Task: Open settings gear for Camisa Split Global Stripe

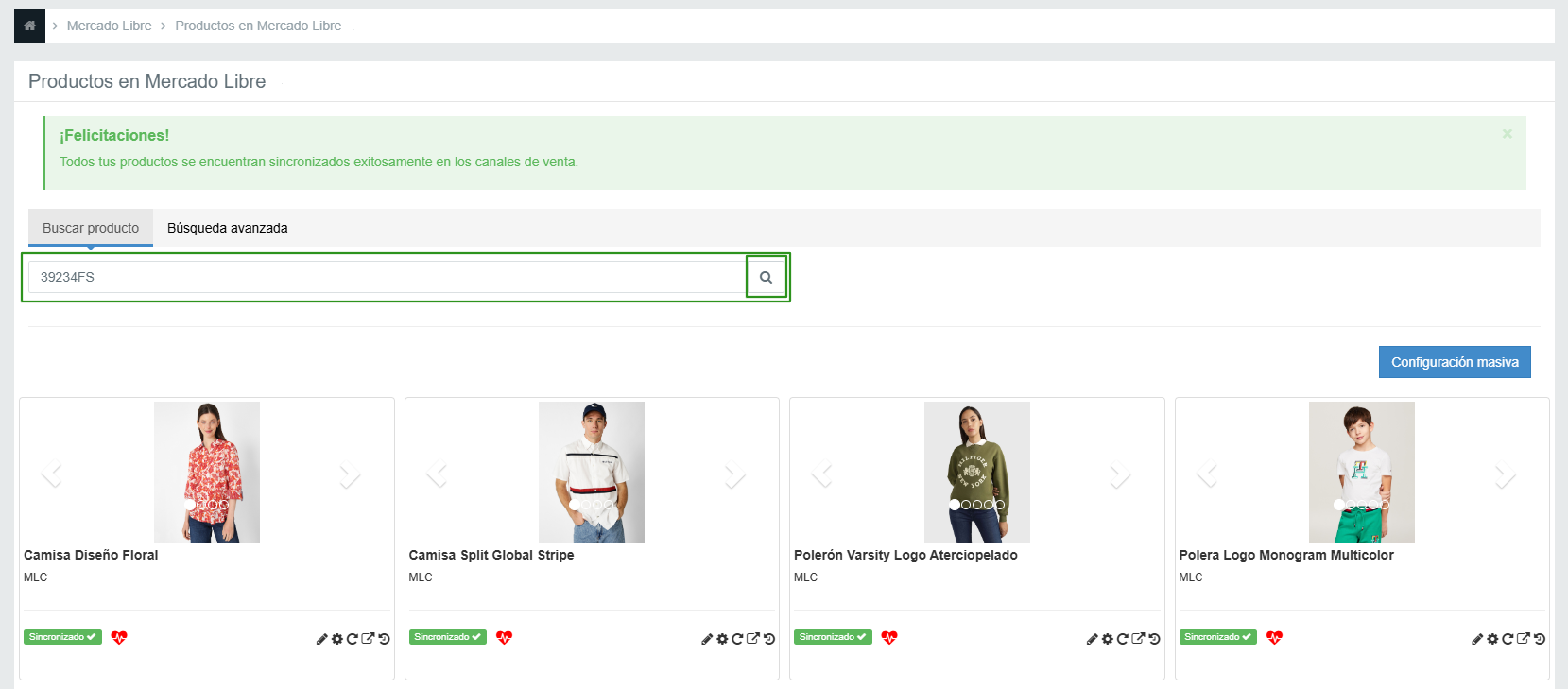Action: pyautogui.click(x=722, y=639)
